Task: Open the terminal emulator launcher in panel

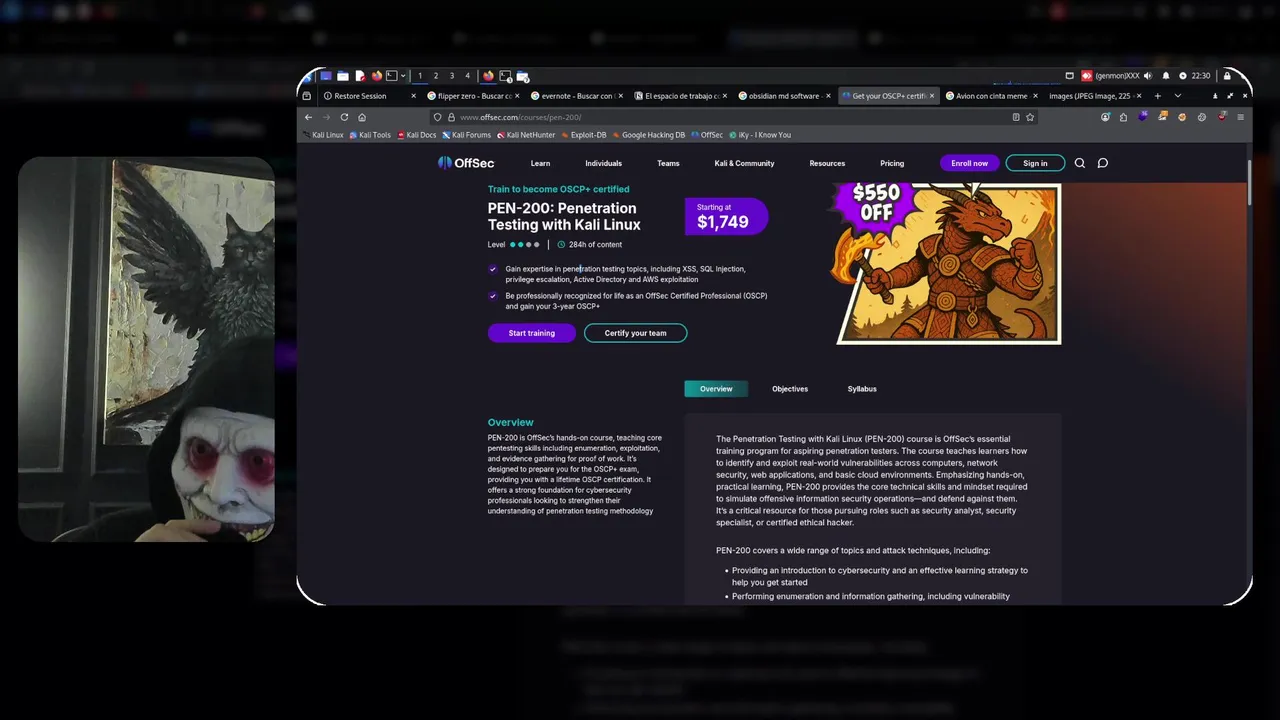Action: click(392, 76)
